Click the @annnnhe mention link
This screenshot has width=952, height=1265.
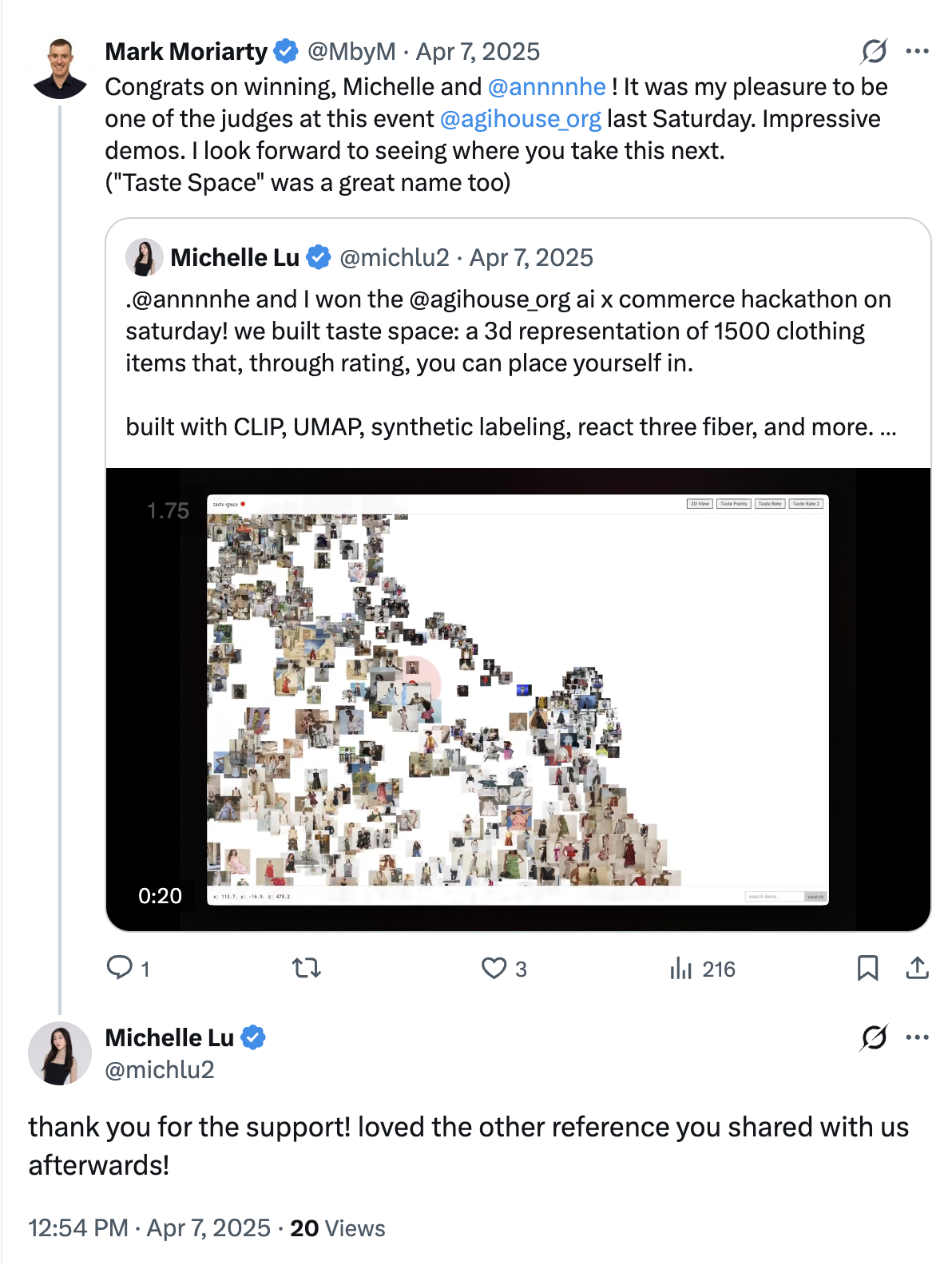[x=546, y=86]
